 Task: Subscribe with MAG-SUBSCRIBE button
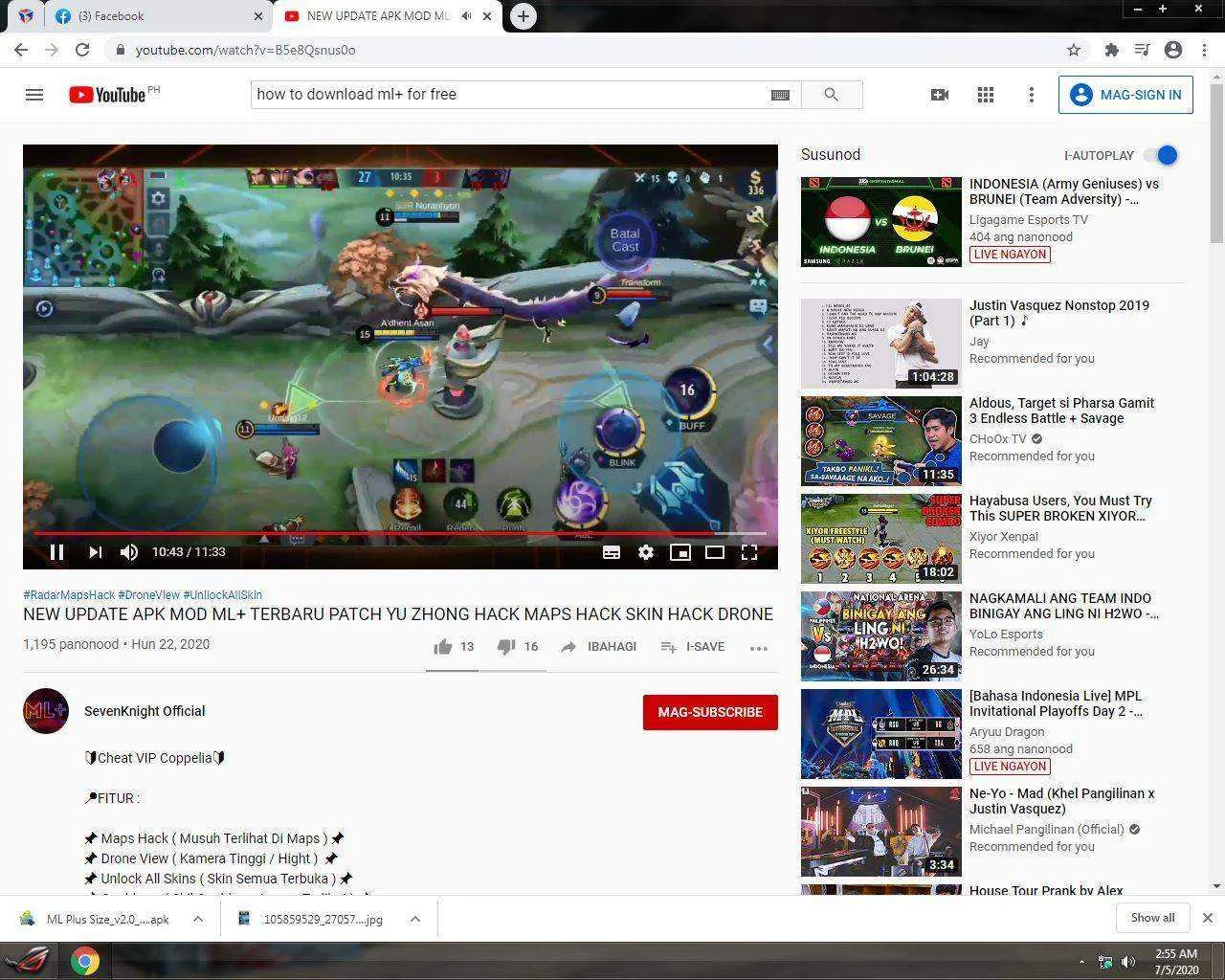point(710,712)
